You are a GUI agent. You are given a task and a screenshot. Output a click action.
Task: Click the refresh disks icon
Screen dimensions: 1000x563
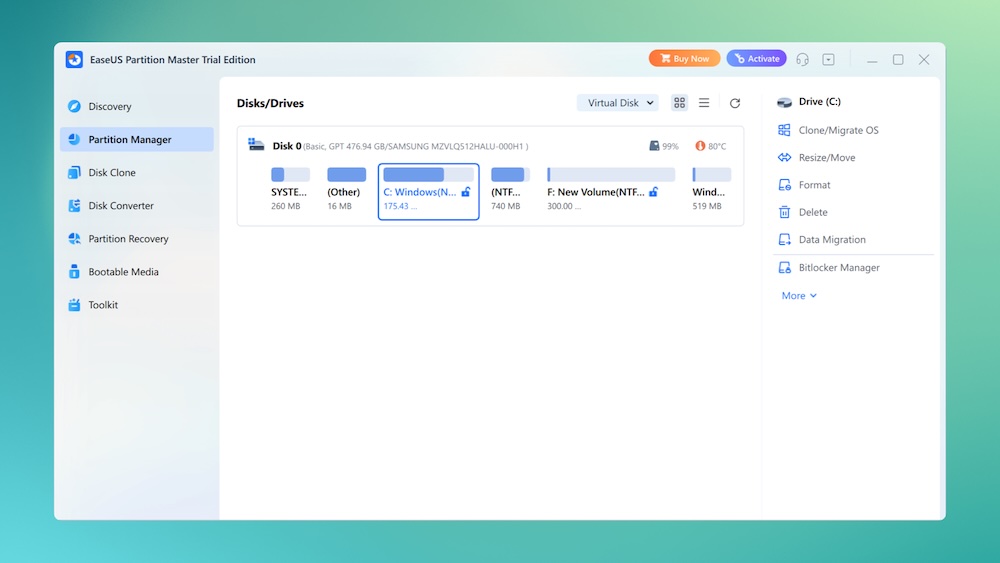735,103
